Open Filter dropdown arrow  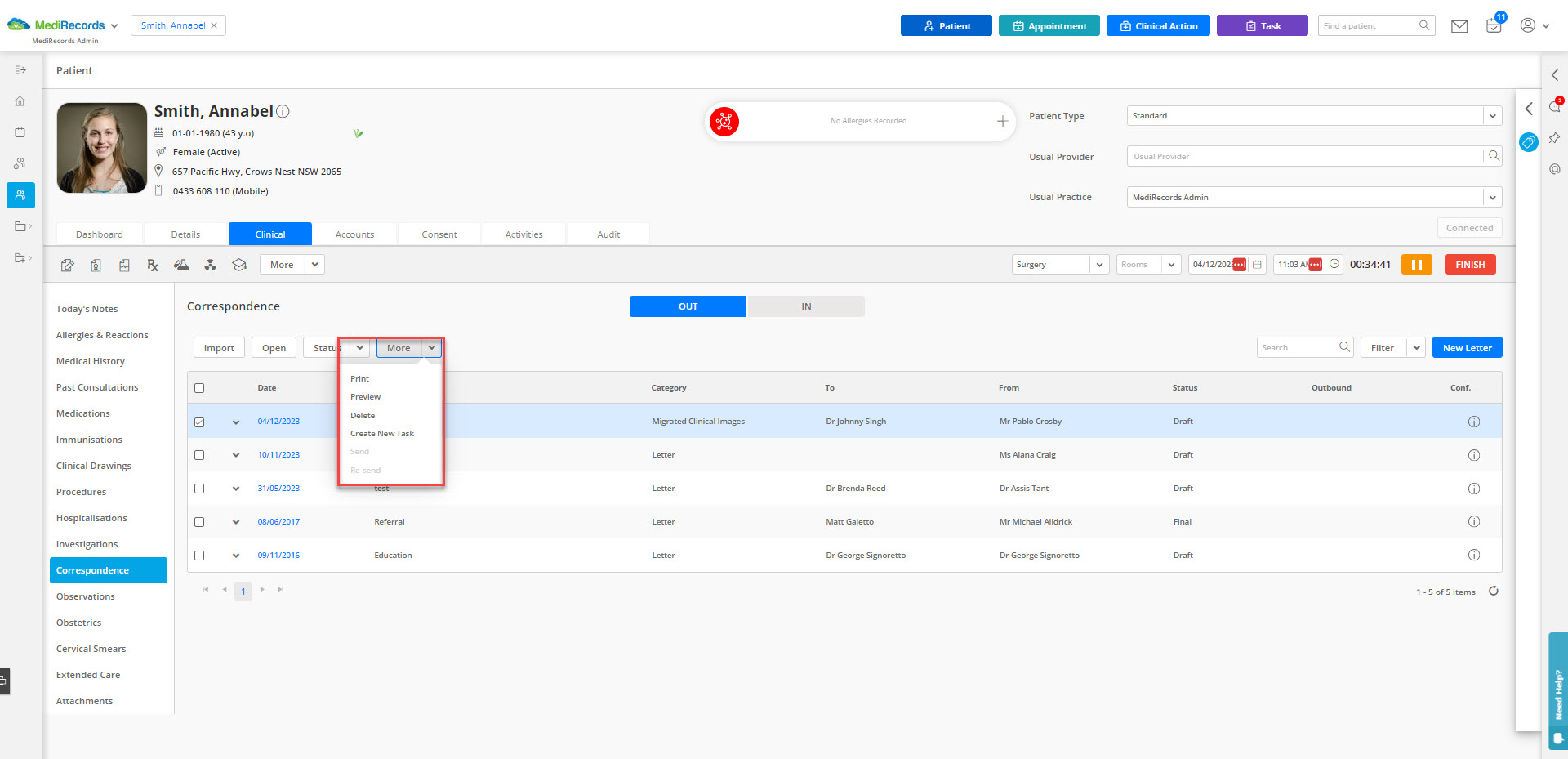(x=1416, y=347)
